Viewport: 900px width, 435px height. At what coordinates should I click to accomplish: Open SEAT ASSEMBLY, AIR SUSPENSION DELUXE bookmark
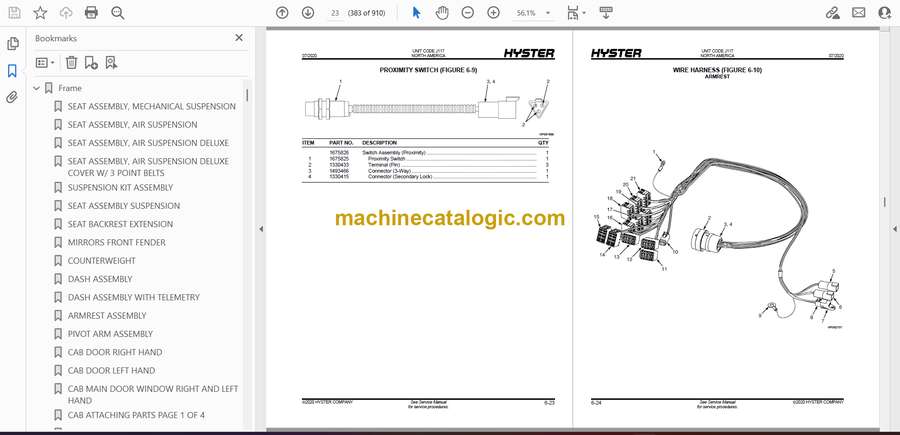pyautogui.click(x=148, y=143)
